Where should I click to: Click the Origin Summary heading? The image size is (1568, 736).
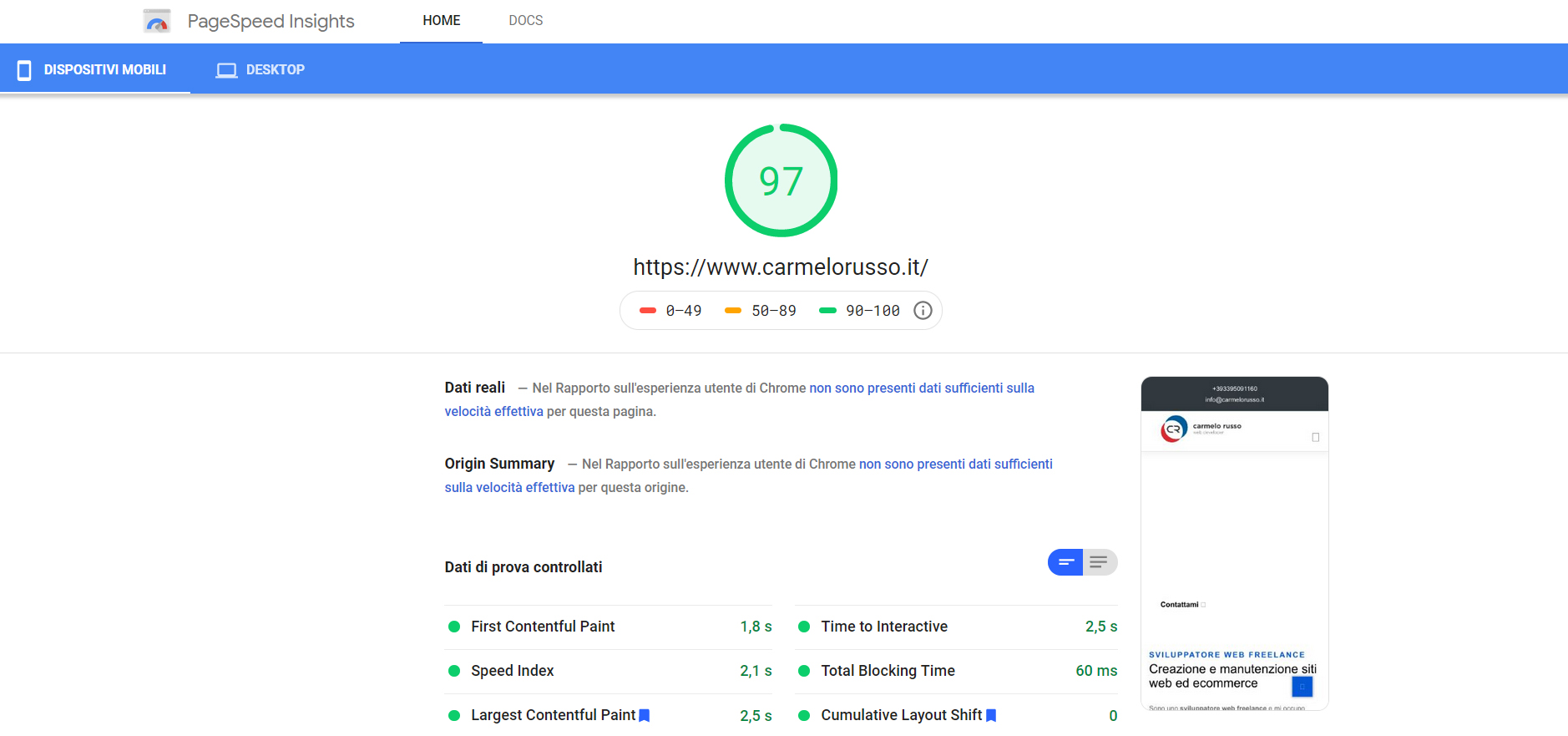tap(499, 464)
